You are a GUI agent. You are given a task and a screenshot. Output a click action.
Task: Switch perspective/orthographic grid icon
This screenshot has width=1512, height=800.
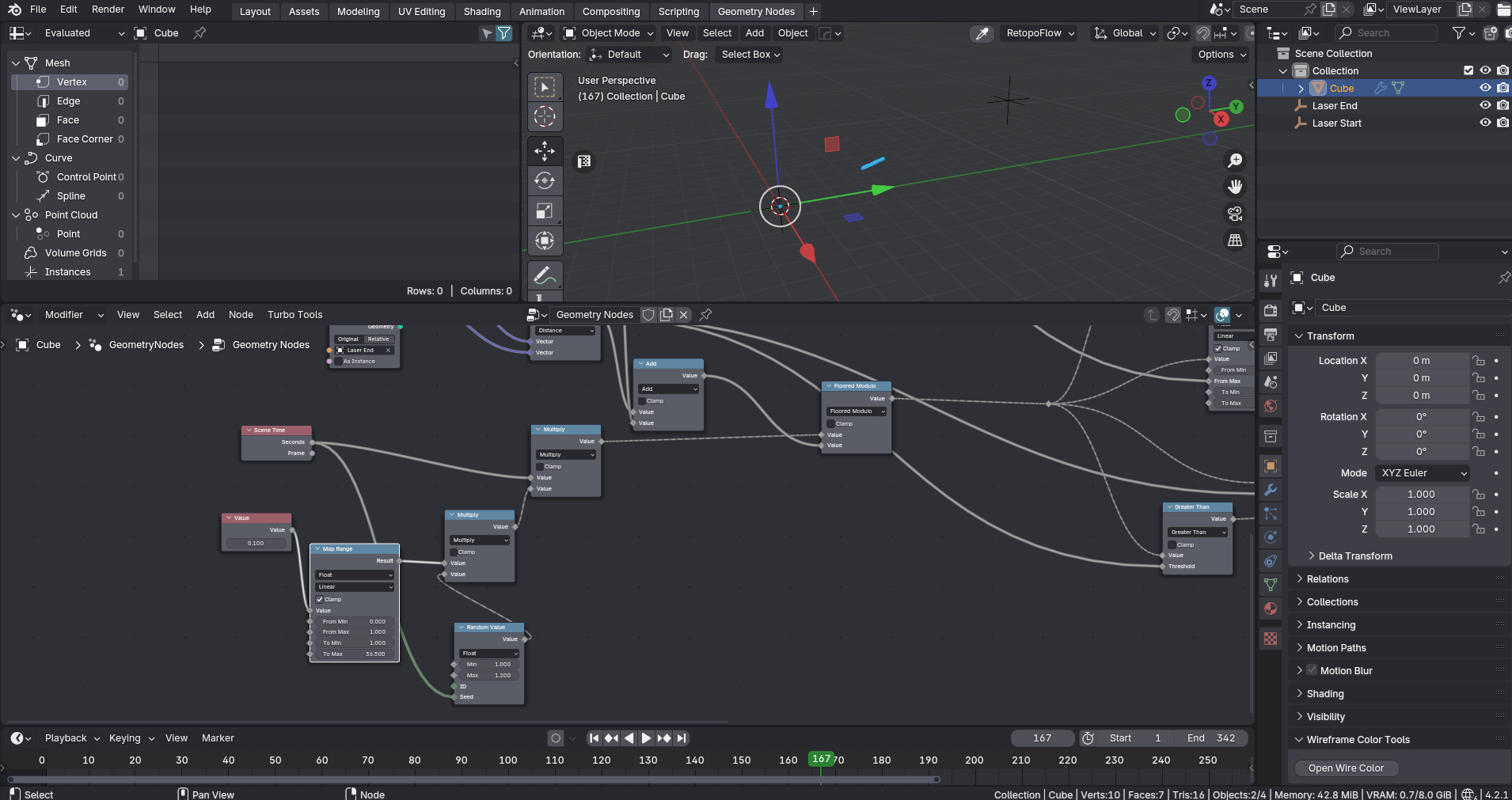pyautogui.click(x=1235, y=241)
